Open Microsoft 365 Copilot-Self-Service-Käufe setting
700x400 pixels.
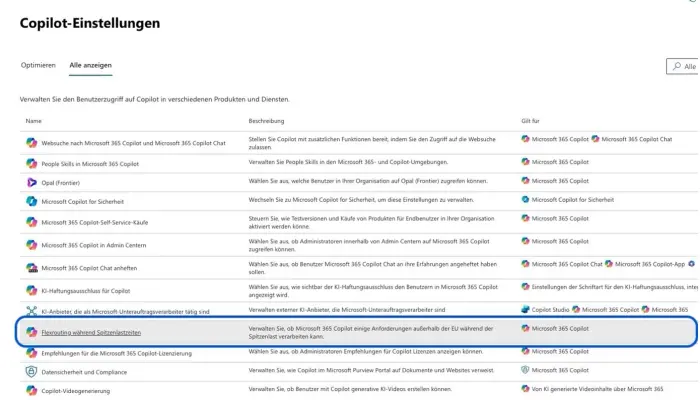tap(95, 222)
